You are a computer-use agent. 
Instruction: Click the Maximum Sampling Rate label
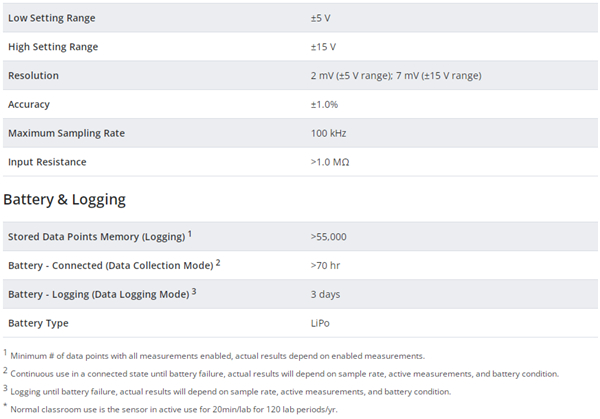pos(67,133)
